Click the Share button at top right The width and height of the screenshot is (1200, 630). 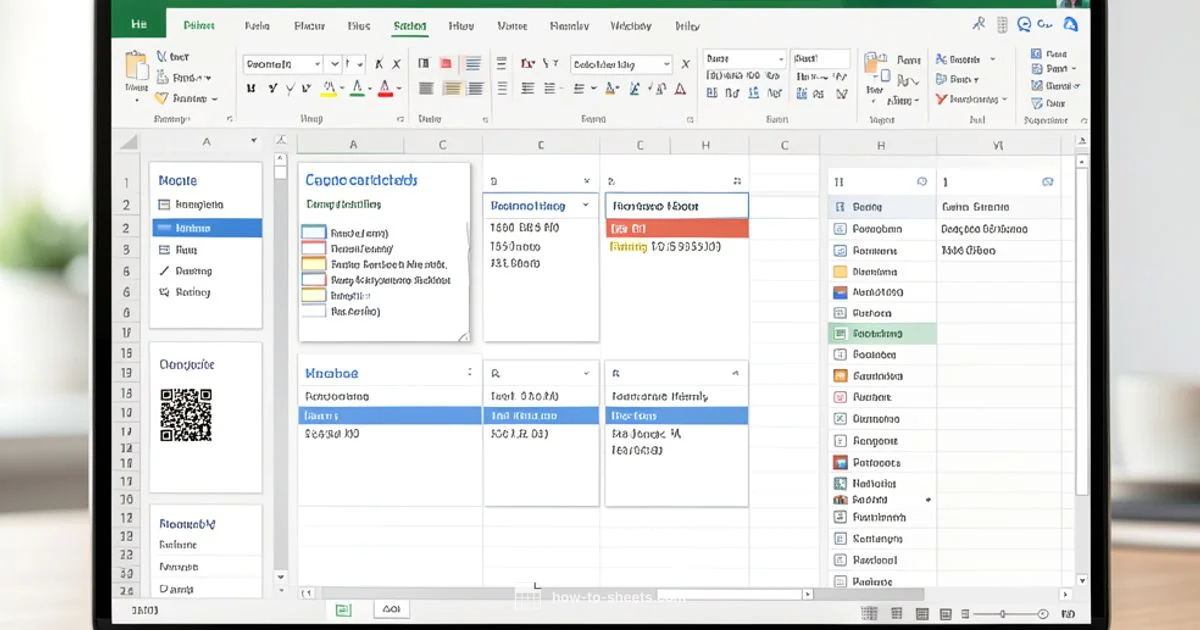pyautogui.click(x=1069, y=22)
